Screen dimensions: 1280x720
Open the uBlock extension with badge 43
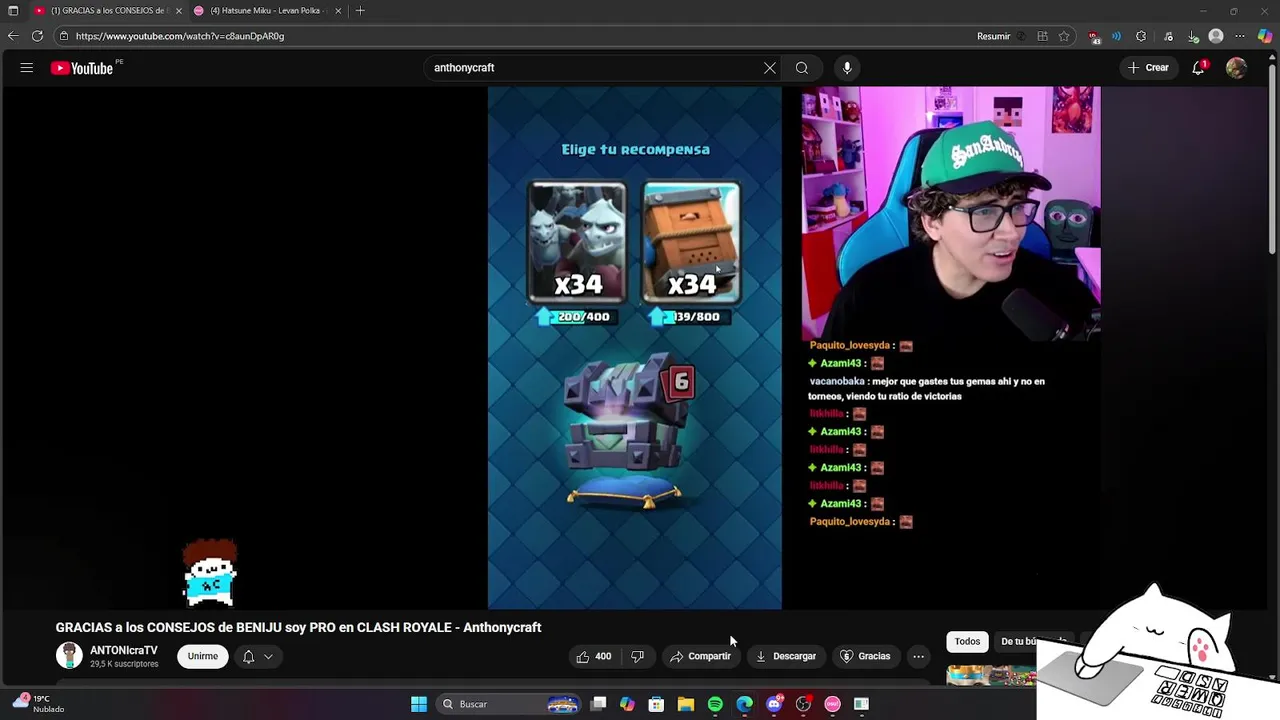(x=1095, y=37)
